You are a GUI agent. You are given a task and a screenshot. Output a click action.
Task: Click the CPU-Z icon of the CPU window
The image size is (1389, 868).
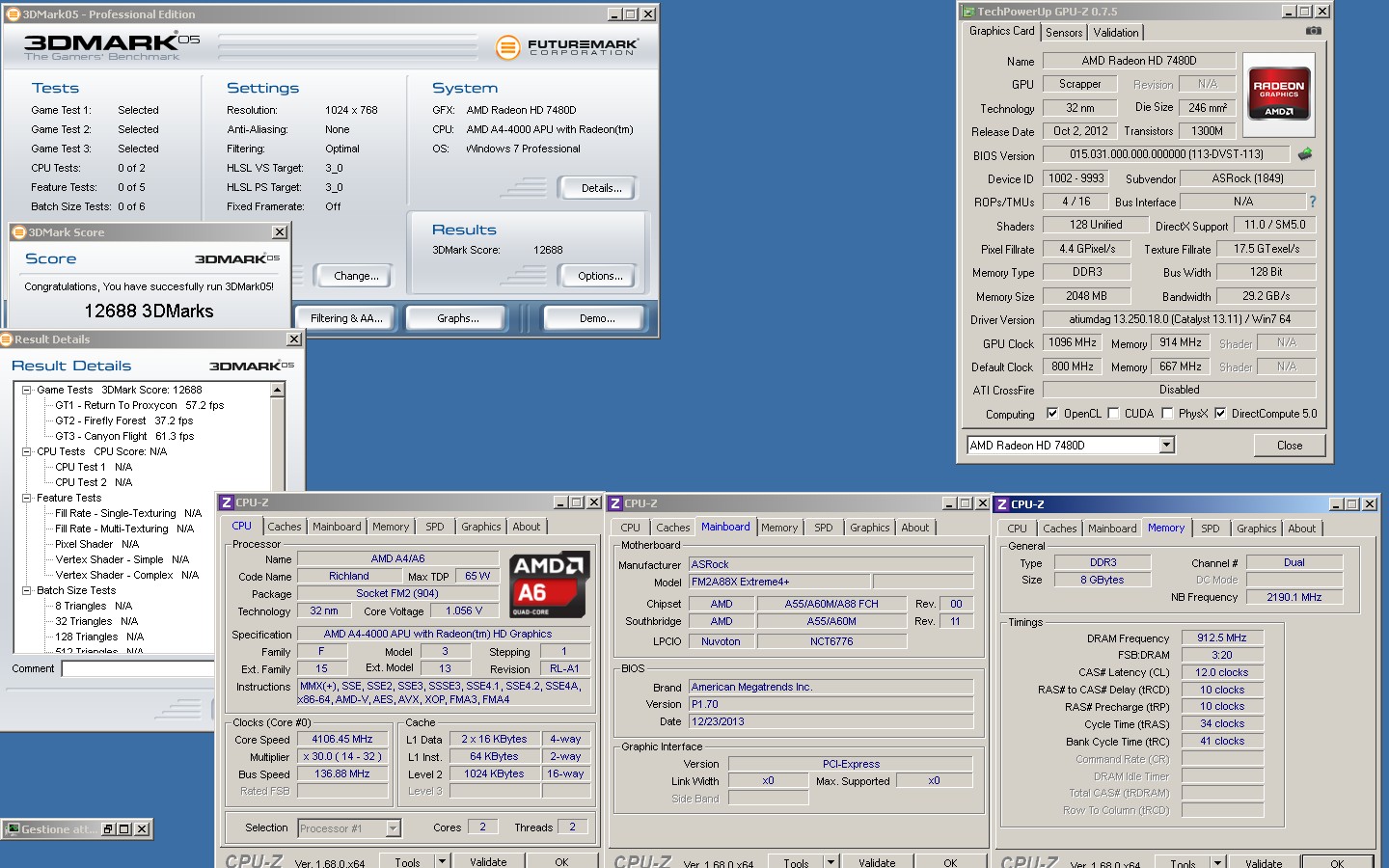(x=227, y=502)
